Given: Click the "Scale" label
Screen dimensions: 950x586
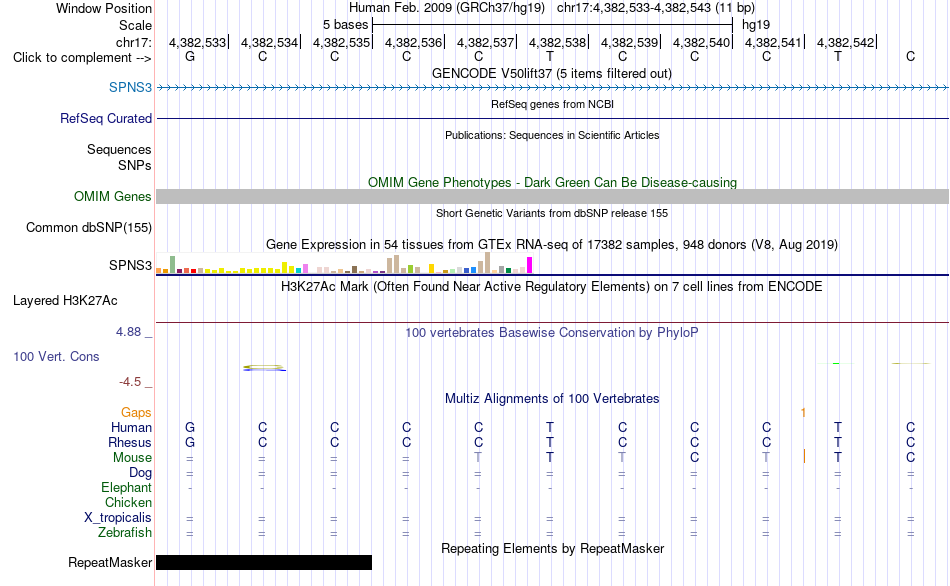Looking at the screenshot, I should coord(135,25).
